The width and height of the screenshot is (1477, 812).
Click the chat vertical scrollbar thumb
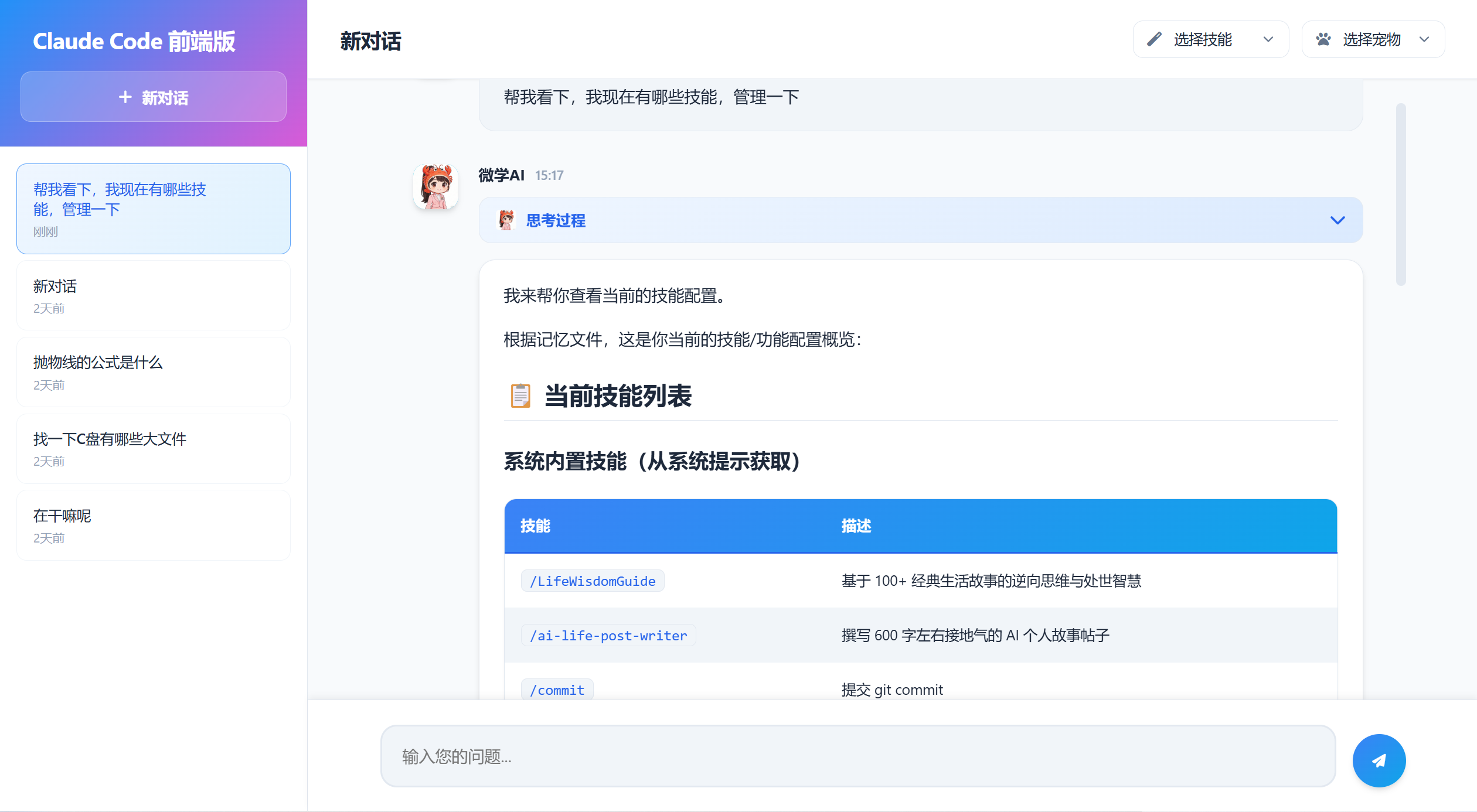click(x=1401, y=195)
